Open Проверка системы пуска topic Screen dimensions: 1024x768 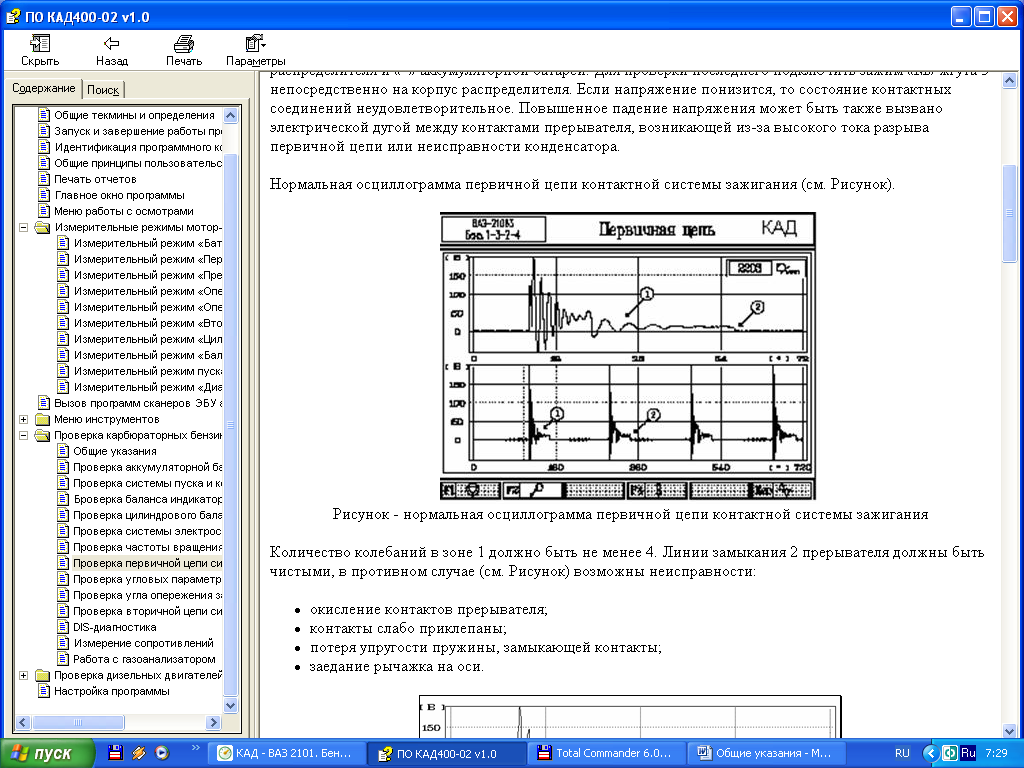coord(148,483)
